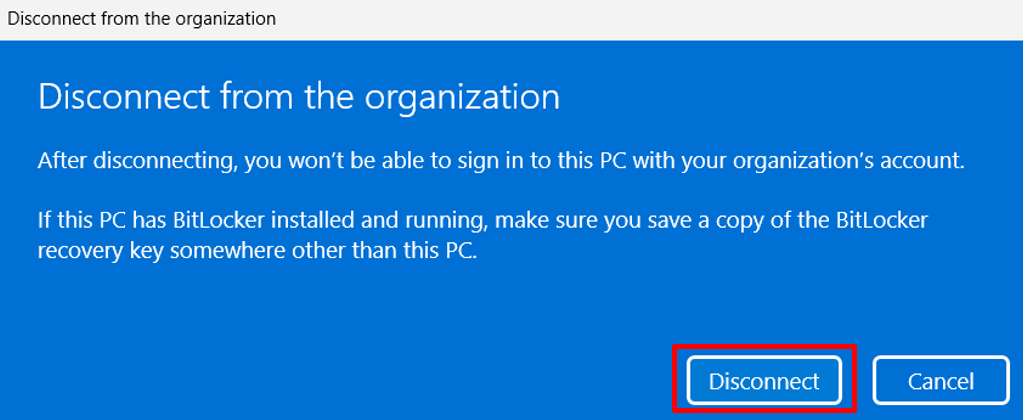Click the Disconnect button
1023x420 pixels.
tap(764, 380)
